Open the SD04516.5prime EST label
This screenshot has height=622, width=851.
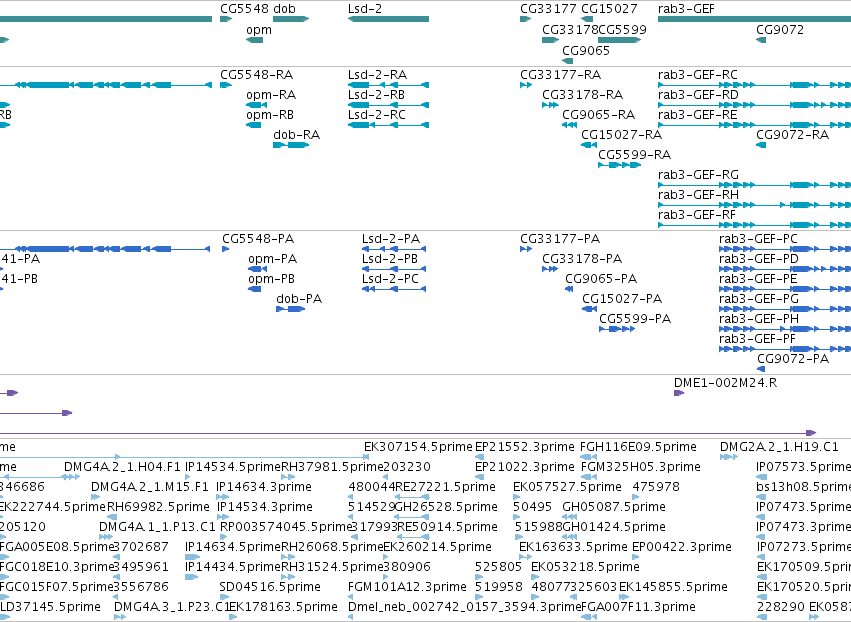coord(270,587)
